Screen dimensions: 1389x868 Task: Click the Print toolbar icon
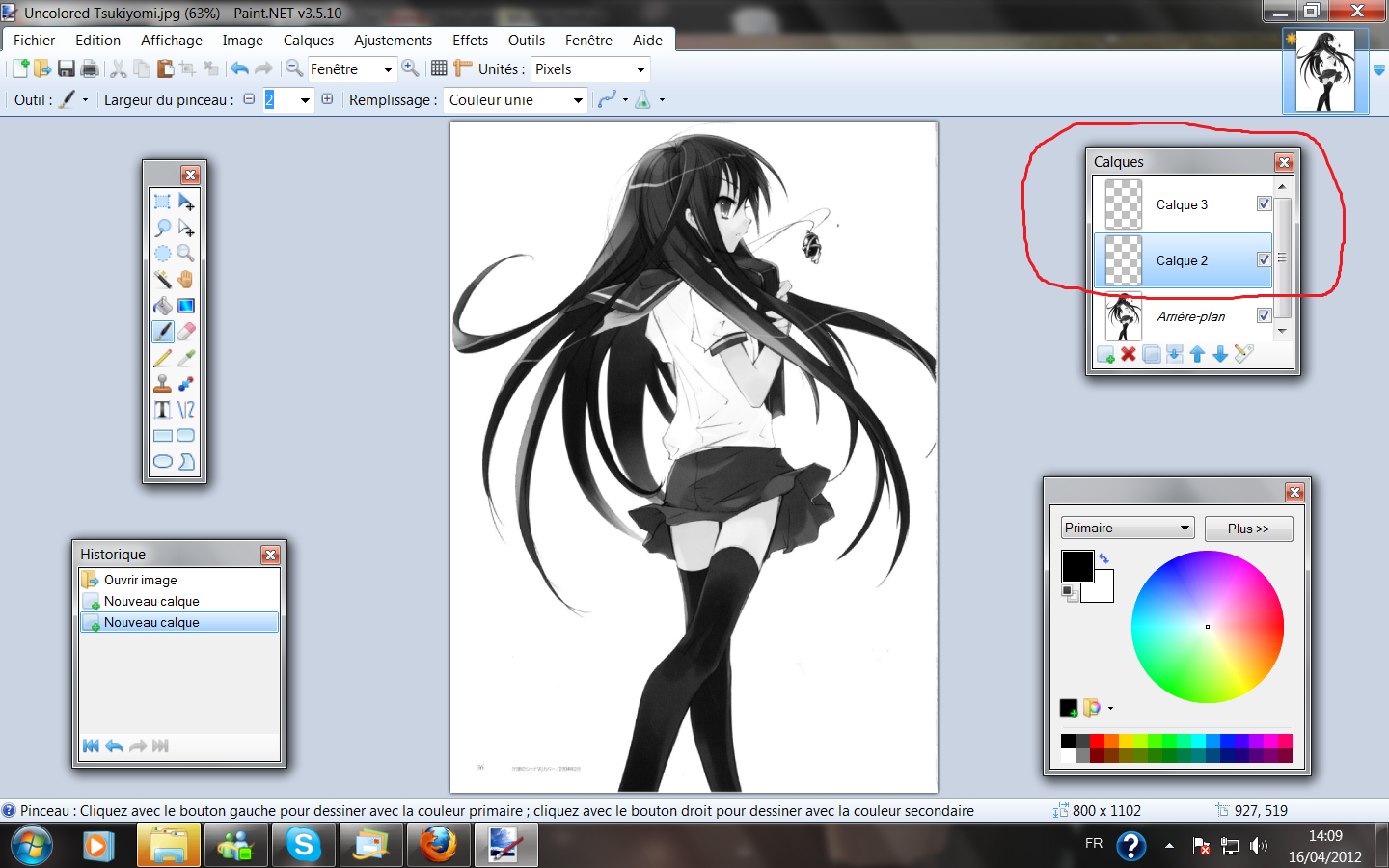tap(89, 68)
